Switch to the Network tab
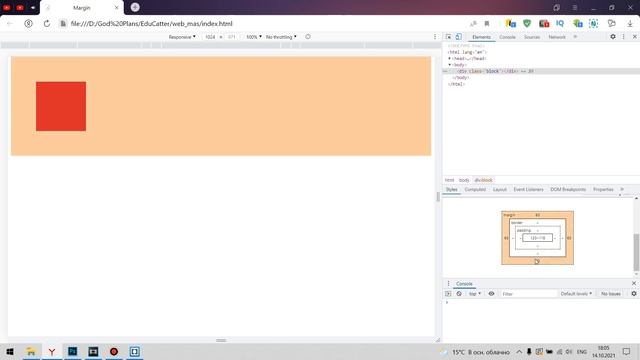This screenshot has width=640, height=360. click(557, 37)
